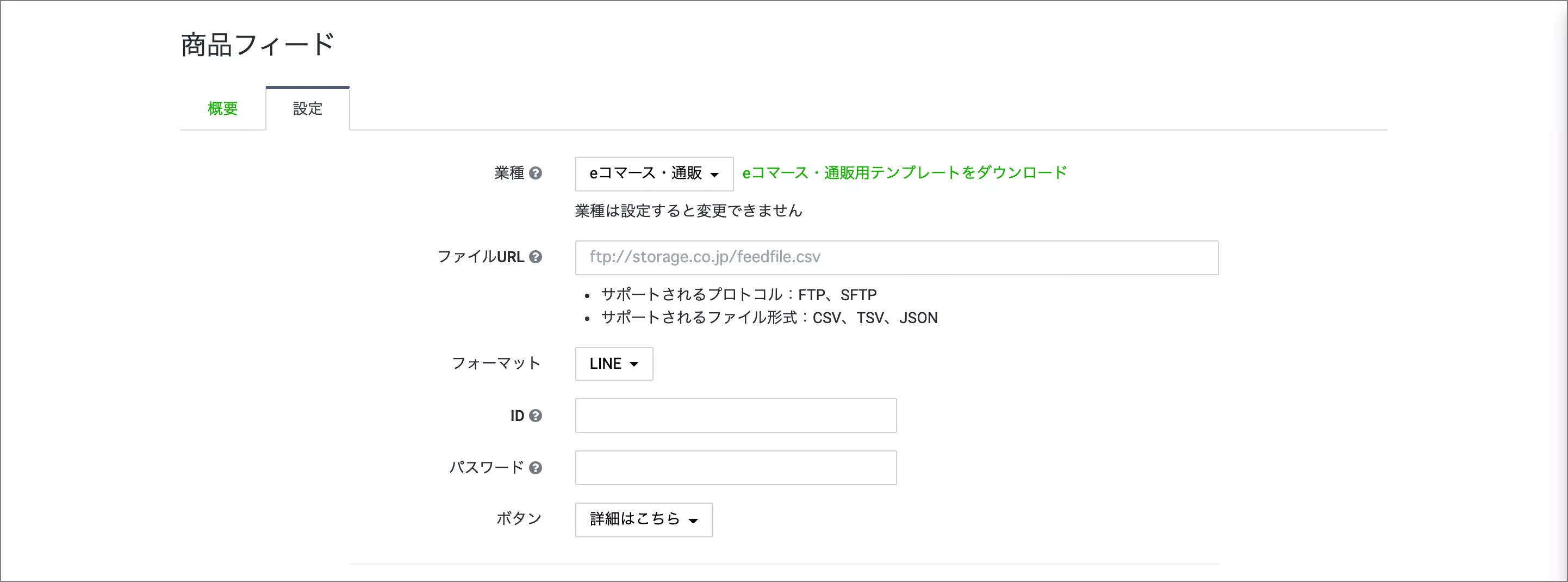Click the help icon beside ファイルURL
The height and width of the screenshot is (582, 1568).
[536, 257]
